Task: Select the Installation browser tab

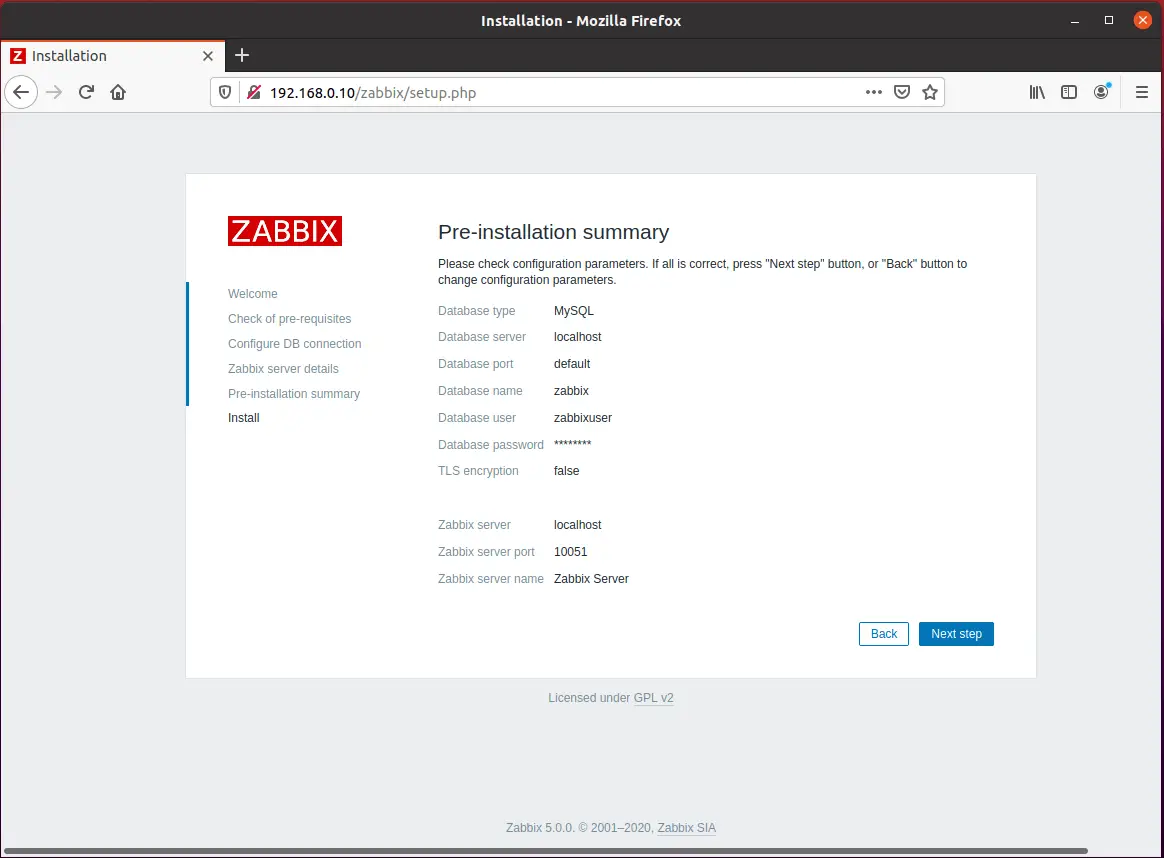Action: tap(113, 56)
